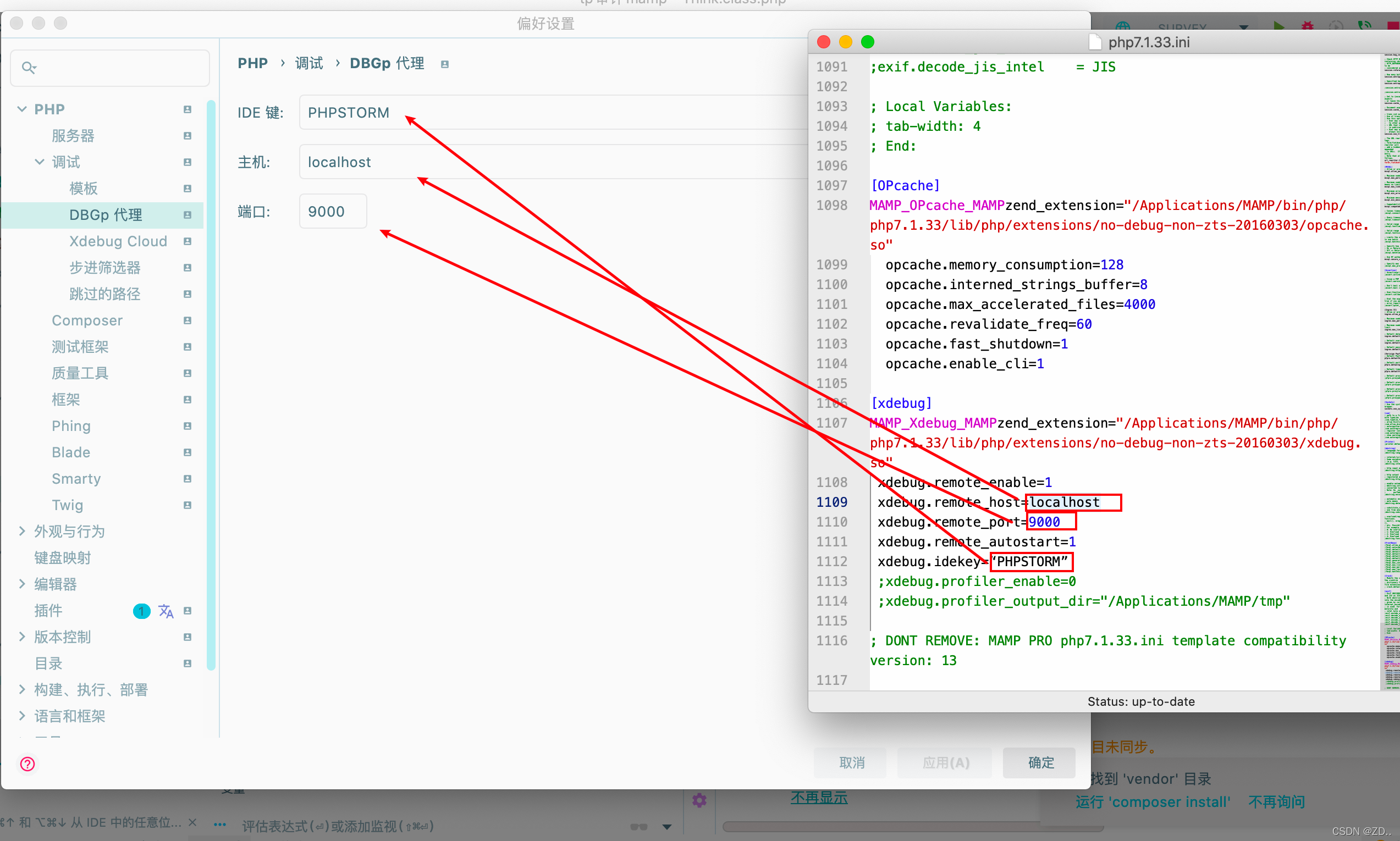Click the settings gear icon at bottom
Viewport: 1400px width, 841px height.
699,800
